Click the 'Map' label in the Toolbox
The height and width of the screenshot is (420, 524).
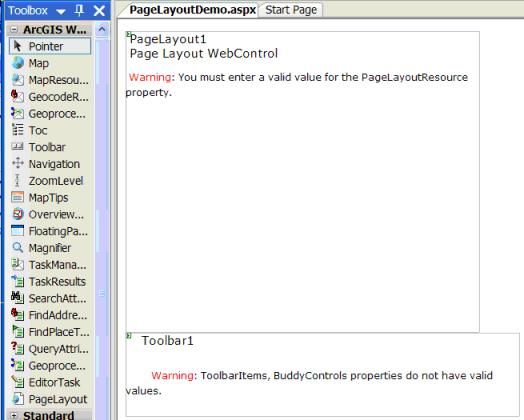pyautogui.click(x=38, y=63)
